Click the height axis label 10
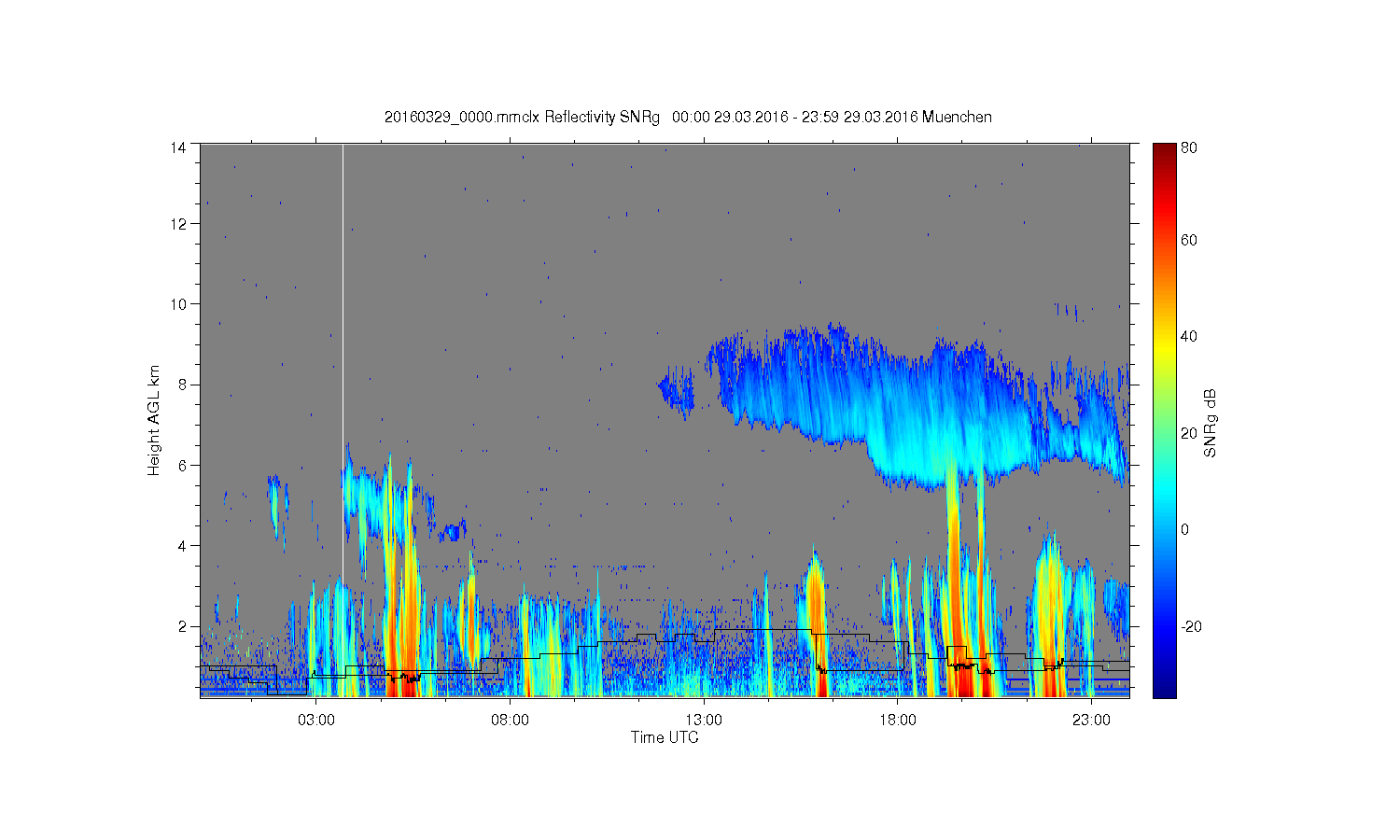This screenshot has width=1400, height=840. [x=177, y=303]
